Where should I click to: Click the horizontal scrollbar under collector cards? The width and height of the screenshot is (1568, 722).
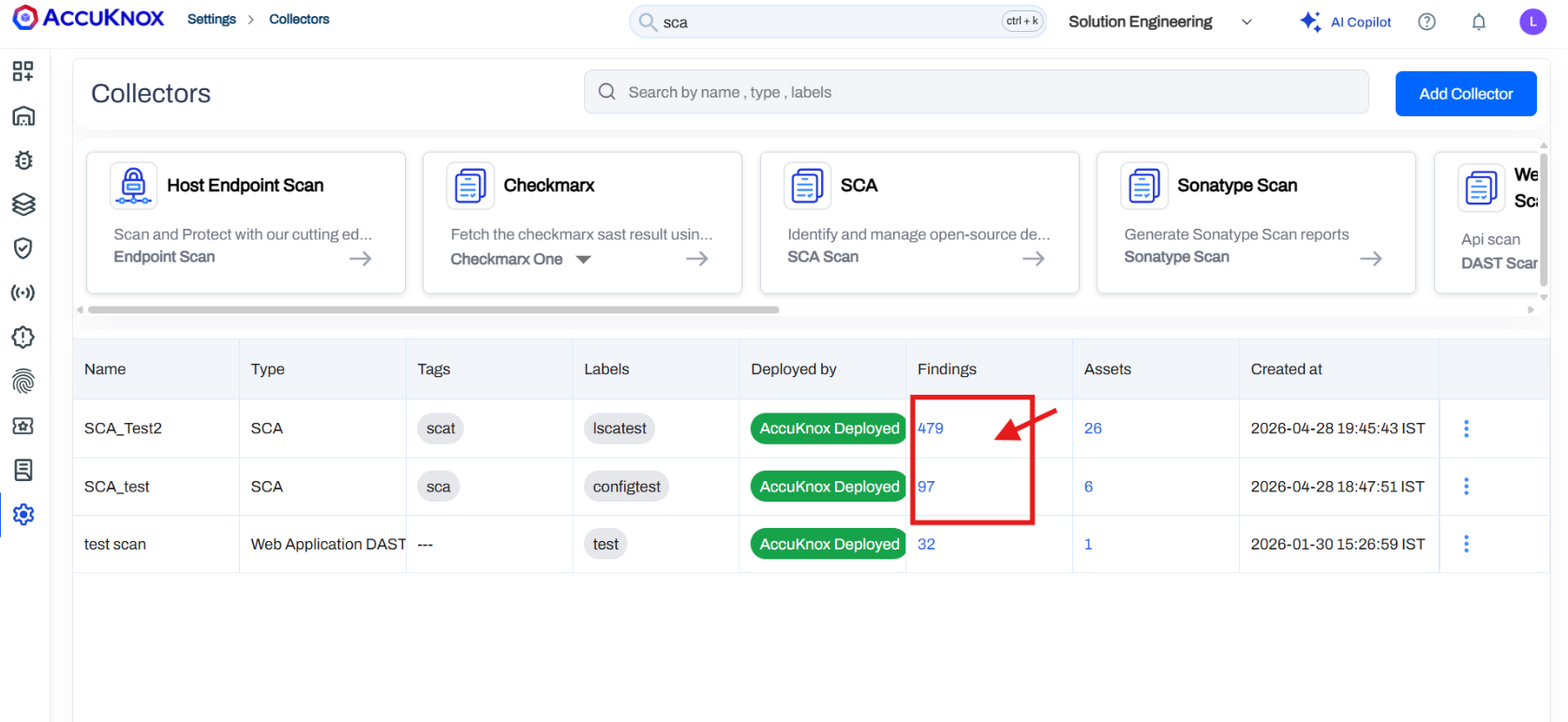point(433,309)
